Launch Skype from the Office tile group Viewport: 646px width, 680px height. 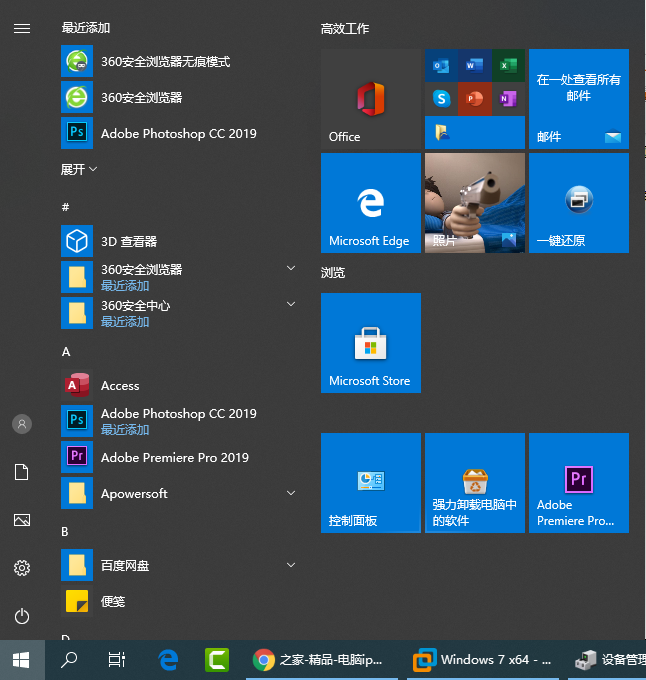pos(441,99)
